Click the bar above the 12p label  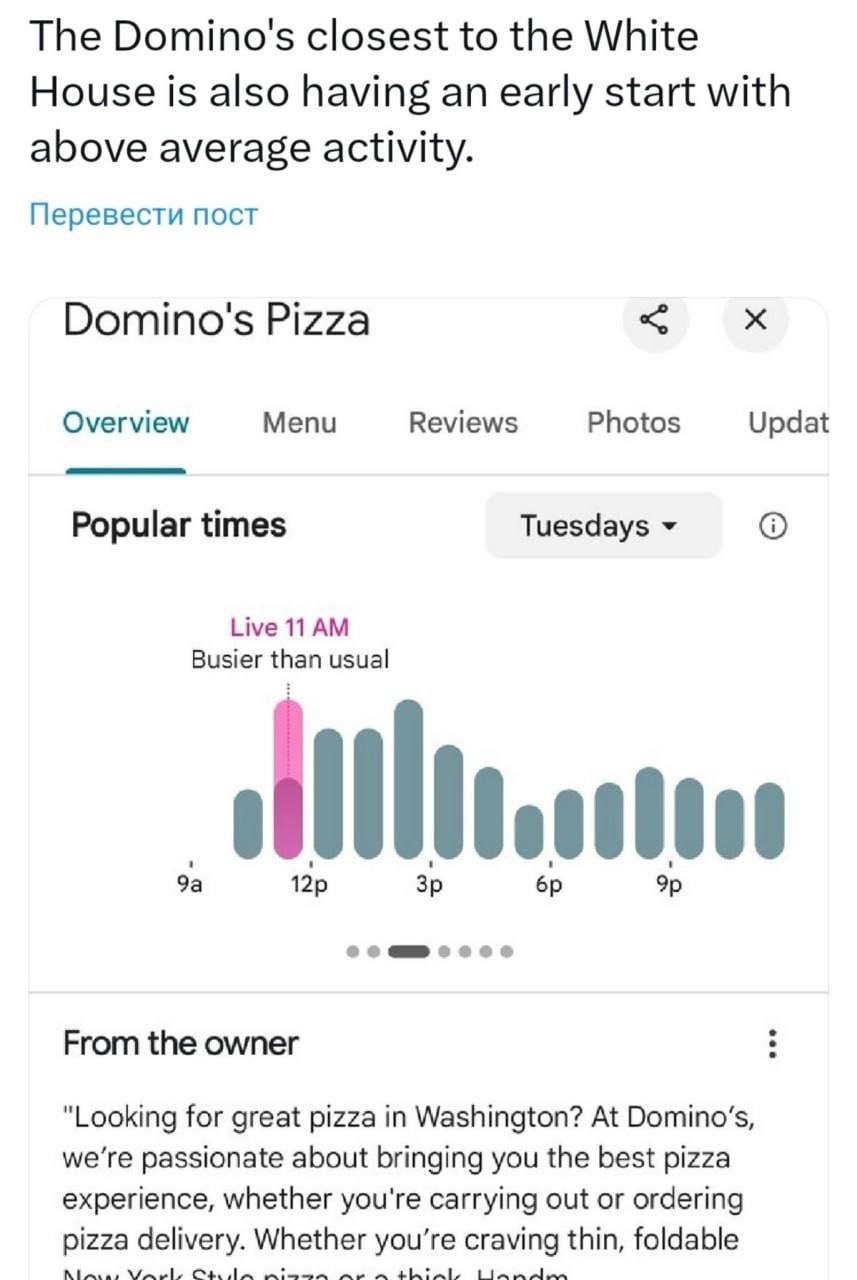[x=328, y=793]
